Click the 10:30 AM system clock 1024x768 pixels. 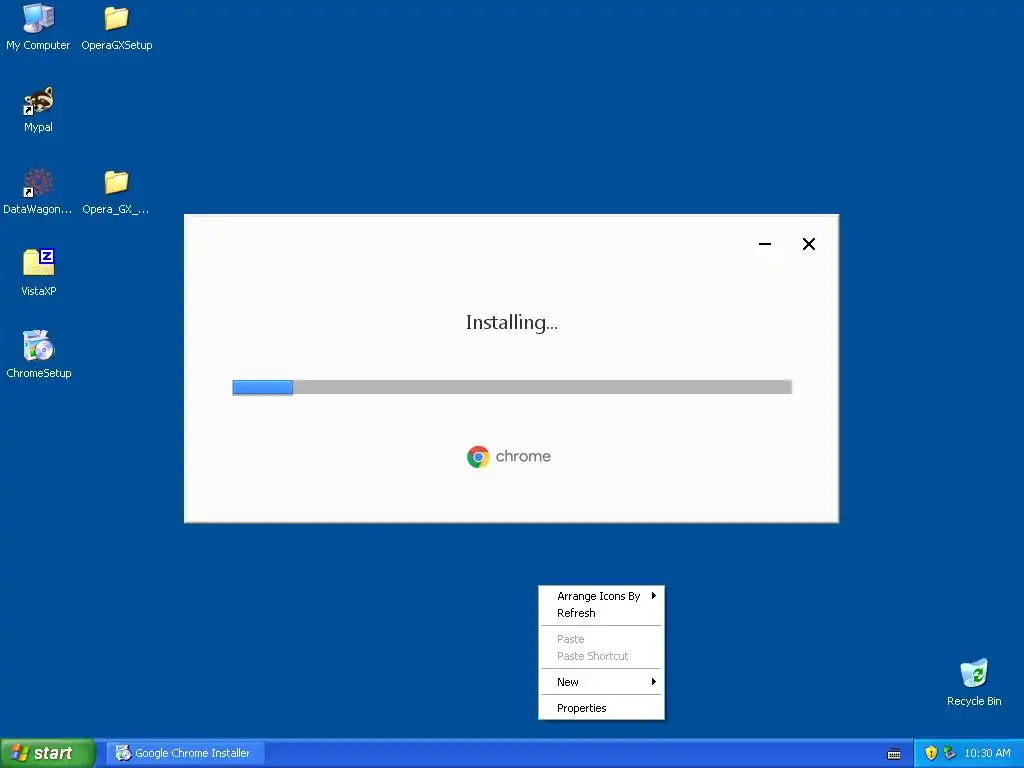point(987,753)
